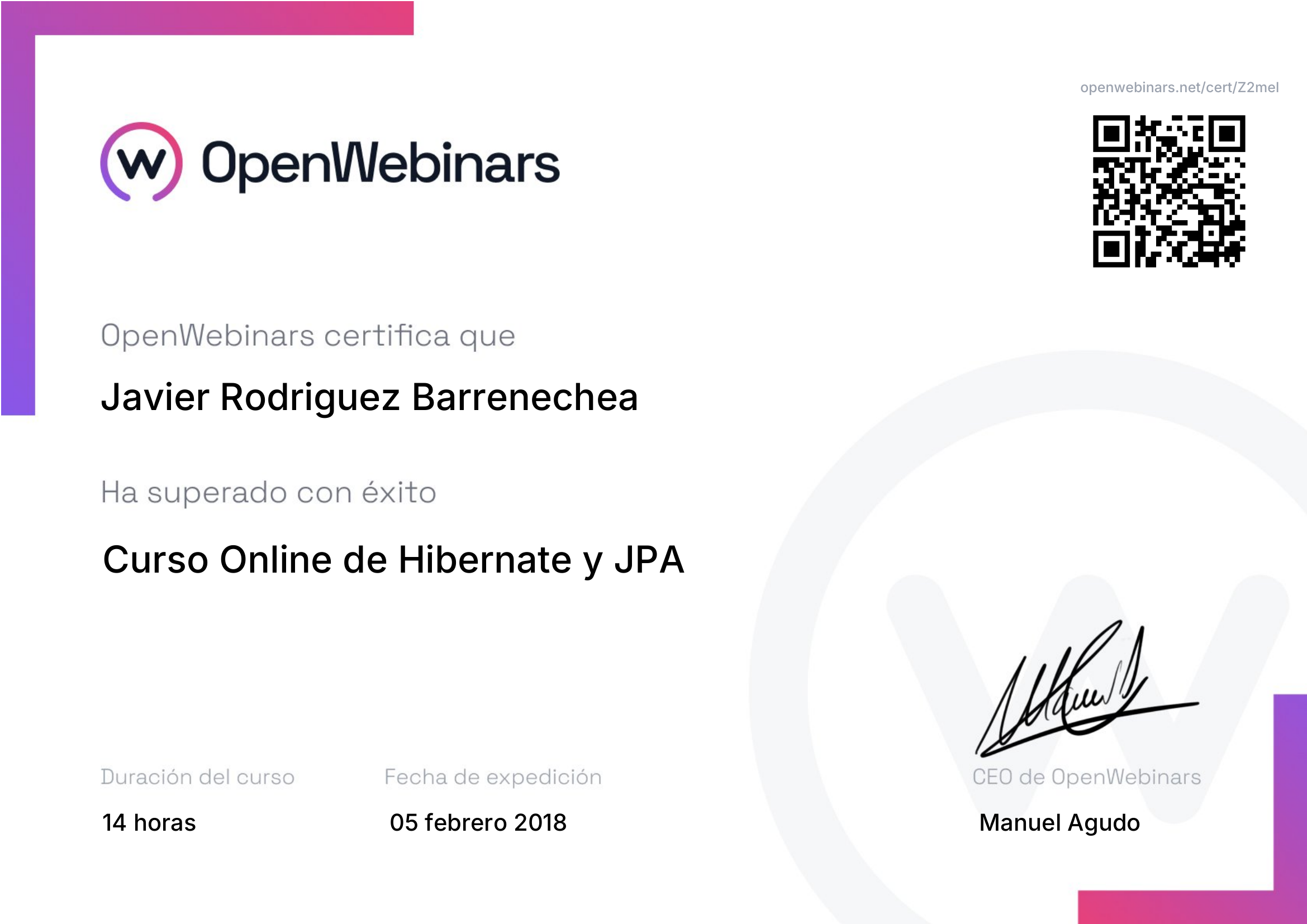1307x924 pixels.
Task: Open the openwebinars.net/cert/Z2mel link
Action: click(1179, 87)
